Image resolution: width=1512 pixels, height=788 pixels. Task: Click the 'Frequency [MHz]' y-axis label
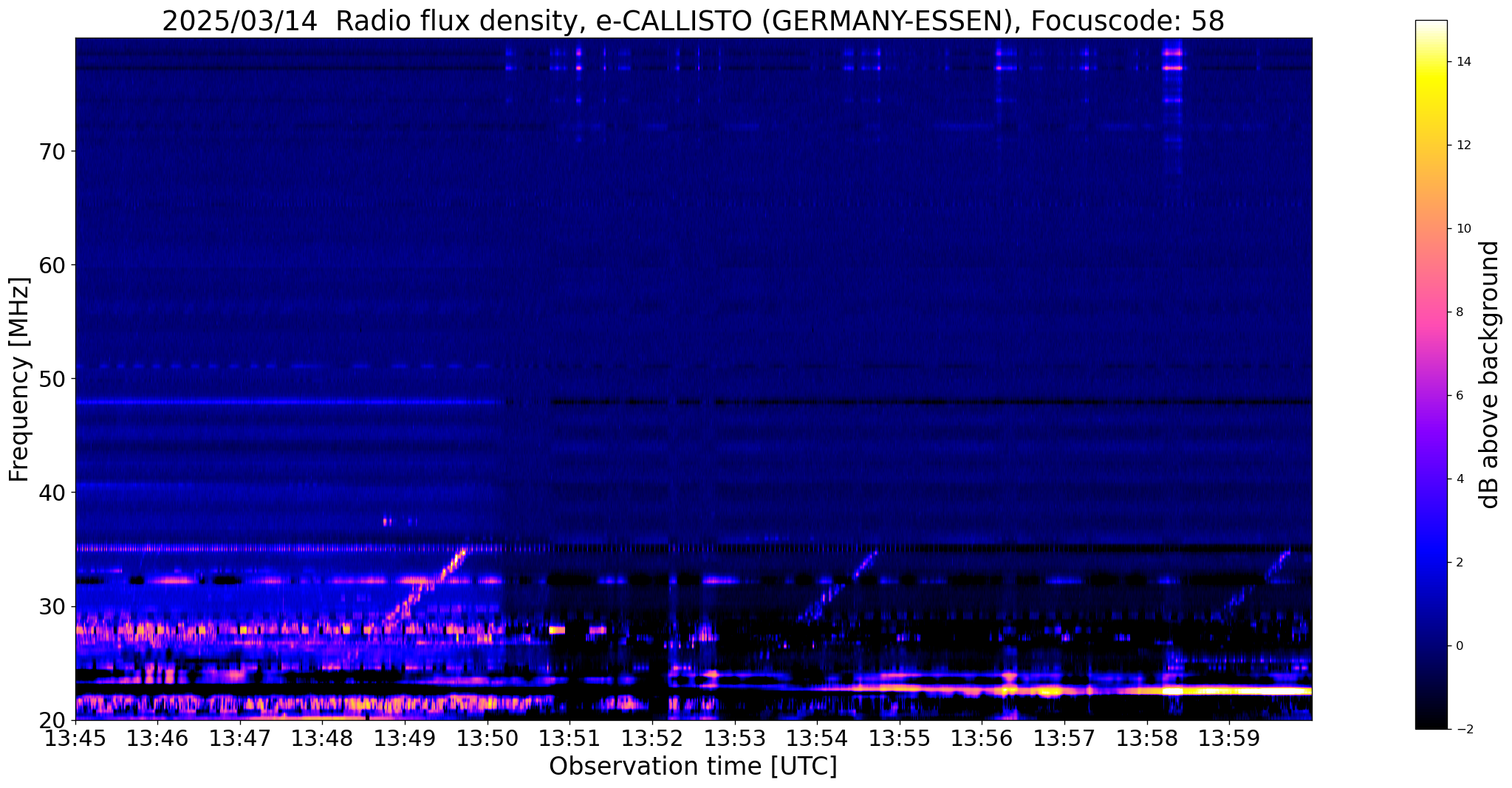pos(19,379)
